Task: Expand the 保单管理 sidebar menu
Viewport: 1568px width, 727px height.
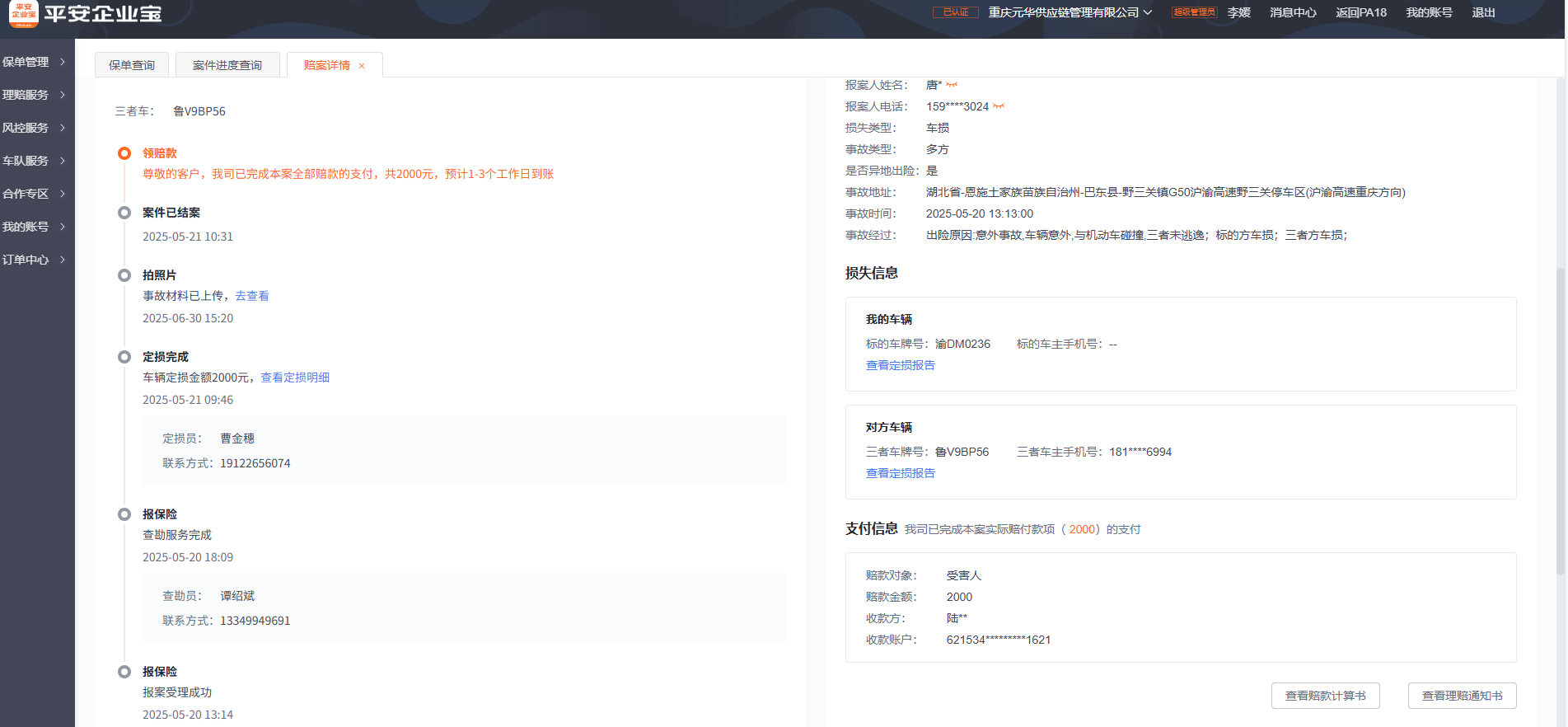Action: [34, 62]
